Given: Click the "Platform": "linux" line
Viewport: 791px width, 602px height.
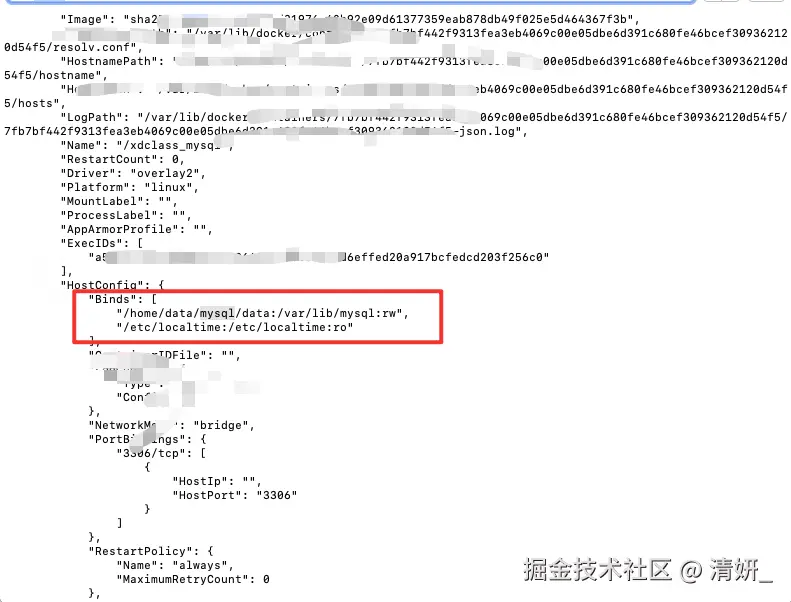Looking at the screenshot, I should coord(130,187).
